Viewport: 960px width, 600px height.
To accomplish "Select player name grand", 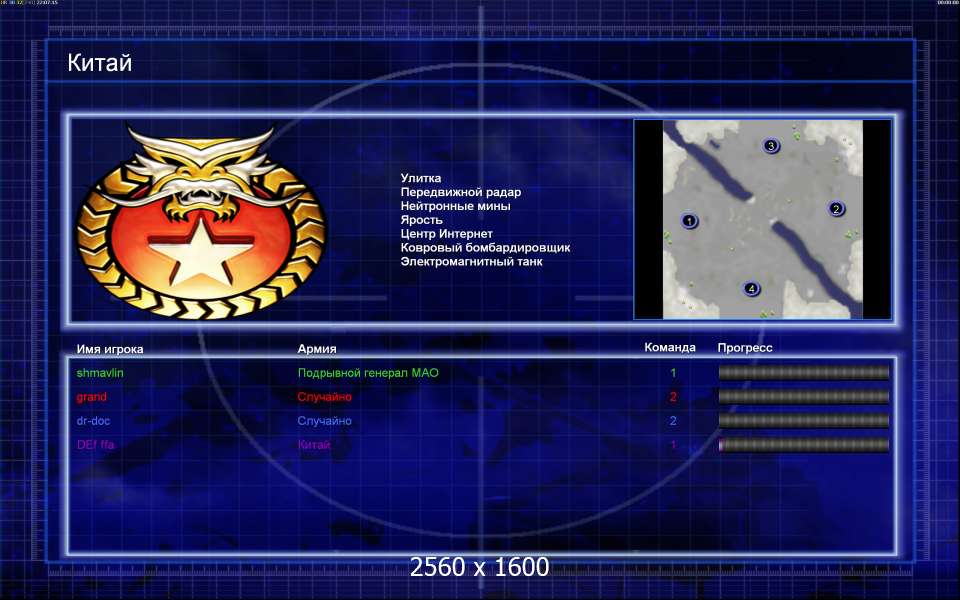I will 92,397.
